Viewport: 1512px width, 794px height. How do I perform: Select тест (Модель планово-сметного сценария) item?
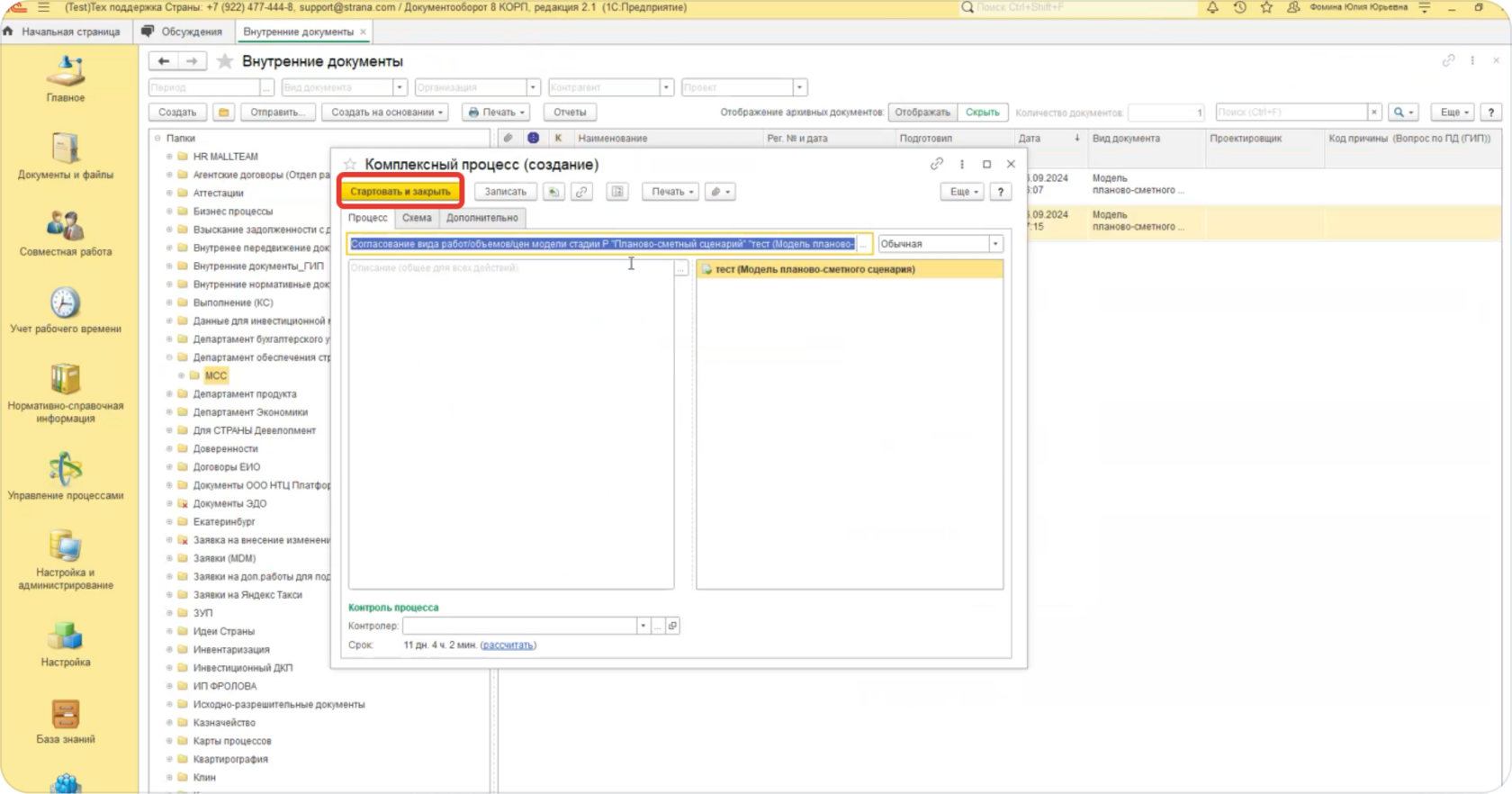coord(850,269)
